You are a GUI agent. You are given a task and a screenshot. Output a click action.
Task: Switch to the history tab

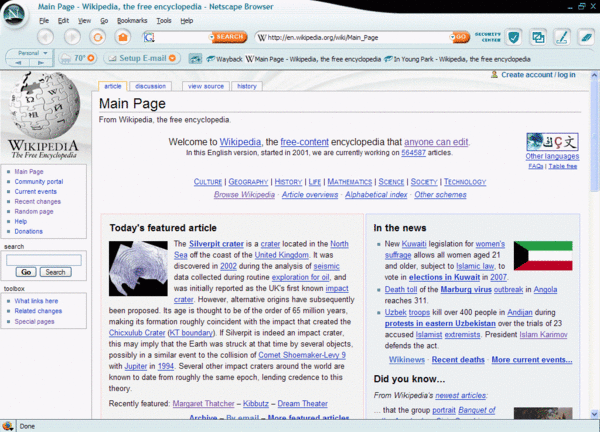coord(247,86)
